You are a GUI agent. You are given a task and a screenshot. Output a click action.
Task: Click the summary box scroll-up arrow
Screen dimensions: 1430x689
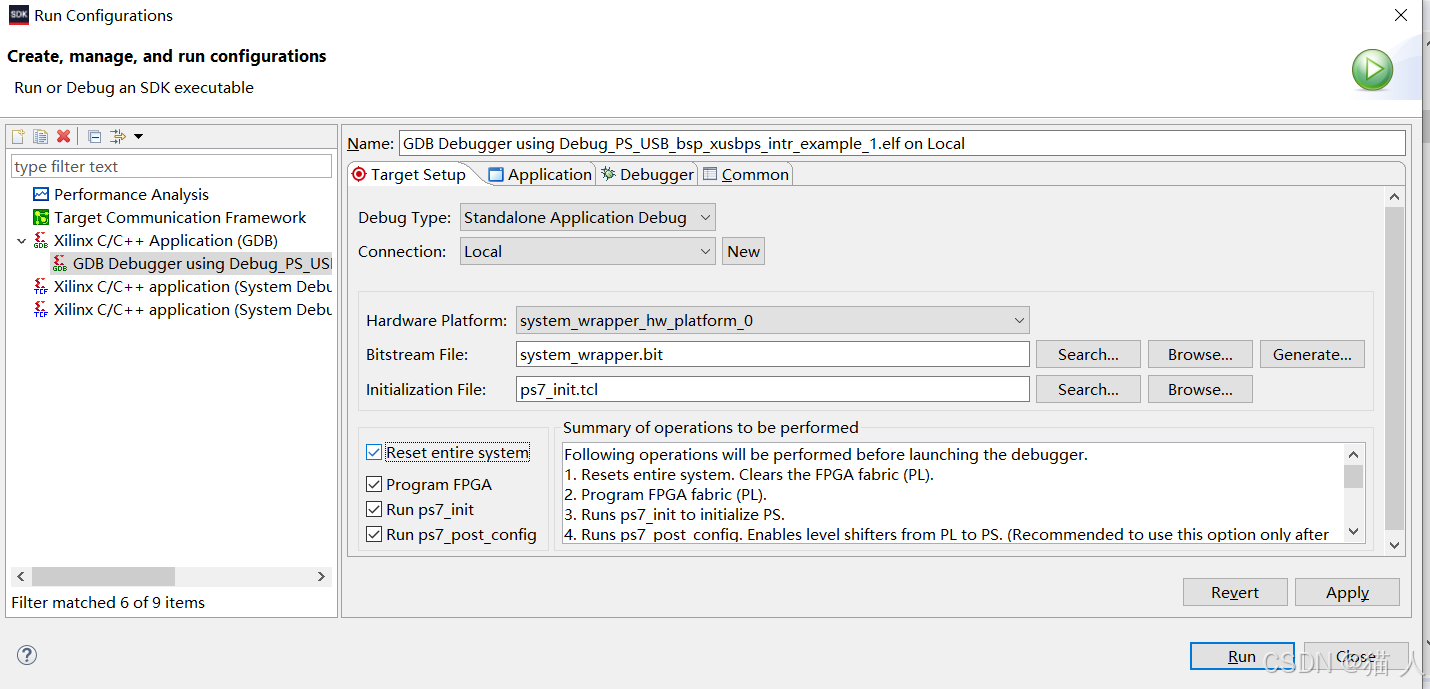[1354, 455]
